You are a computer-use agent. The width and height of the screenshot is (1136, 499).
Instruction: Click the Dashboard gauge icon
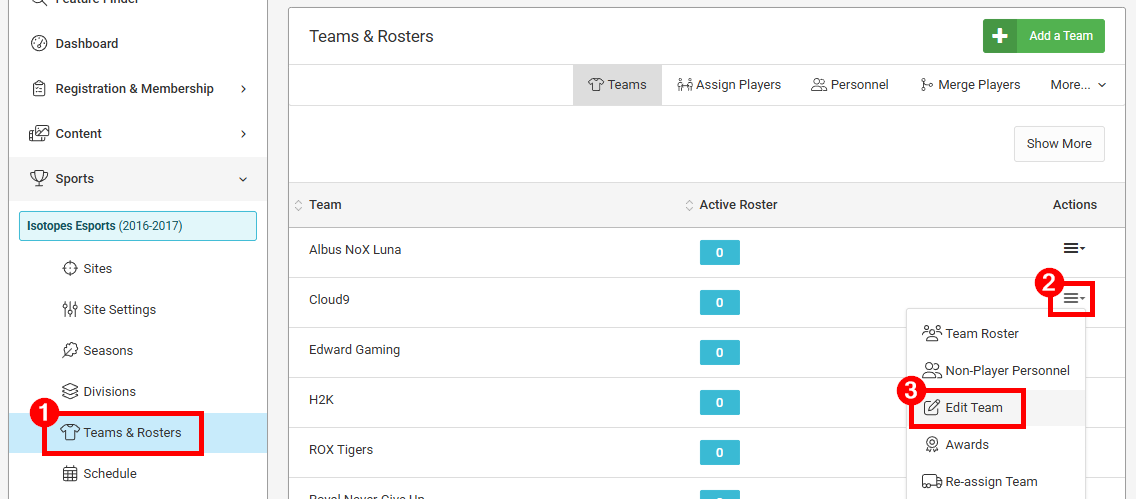pyautogui.click(x=38, y=43)
